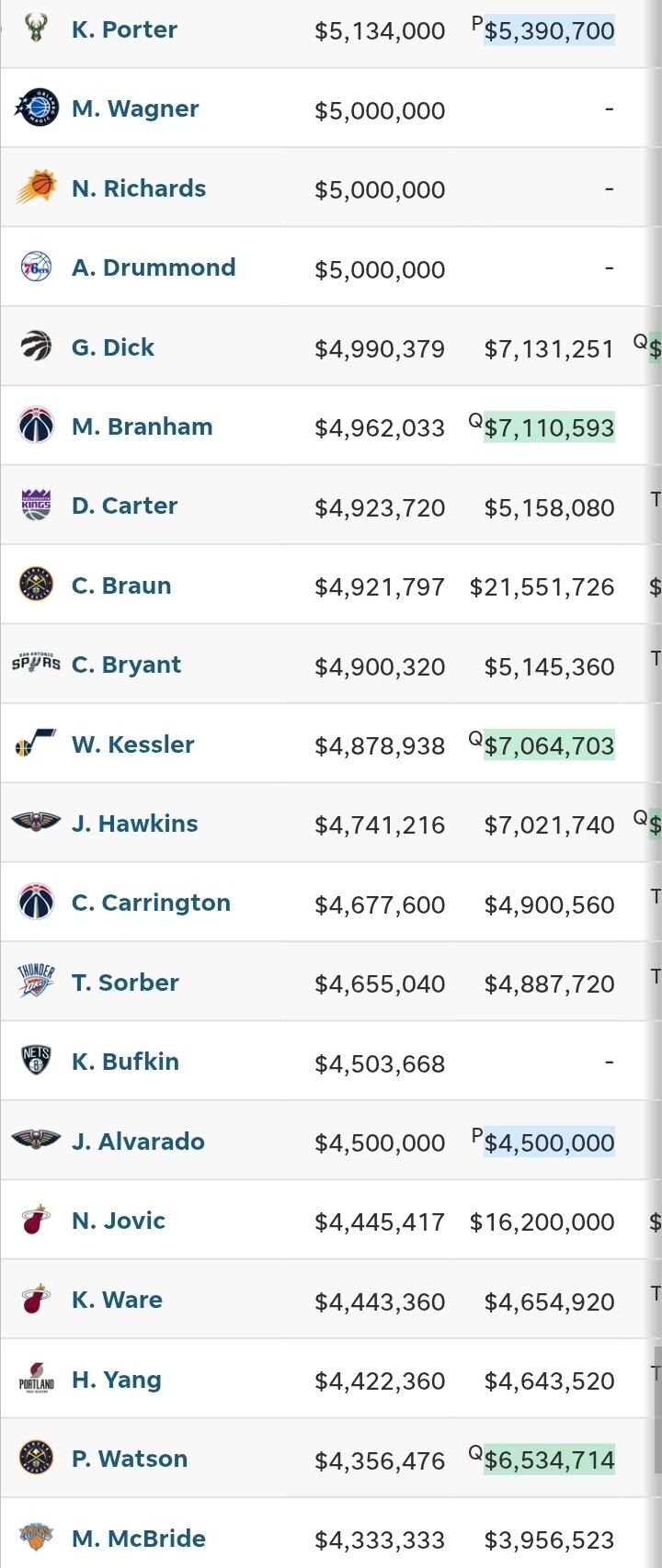Open C. Carrington's player profile
This screenshot has height=1568, width=662.
coord(151,903)
